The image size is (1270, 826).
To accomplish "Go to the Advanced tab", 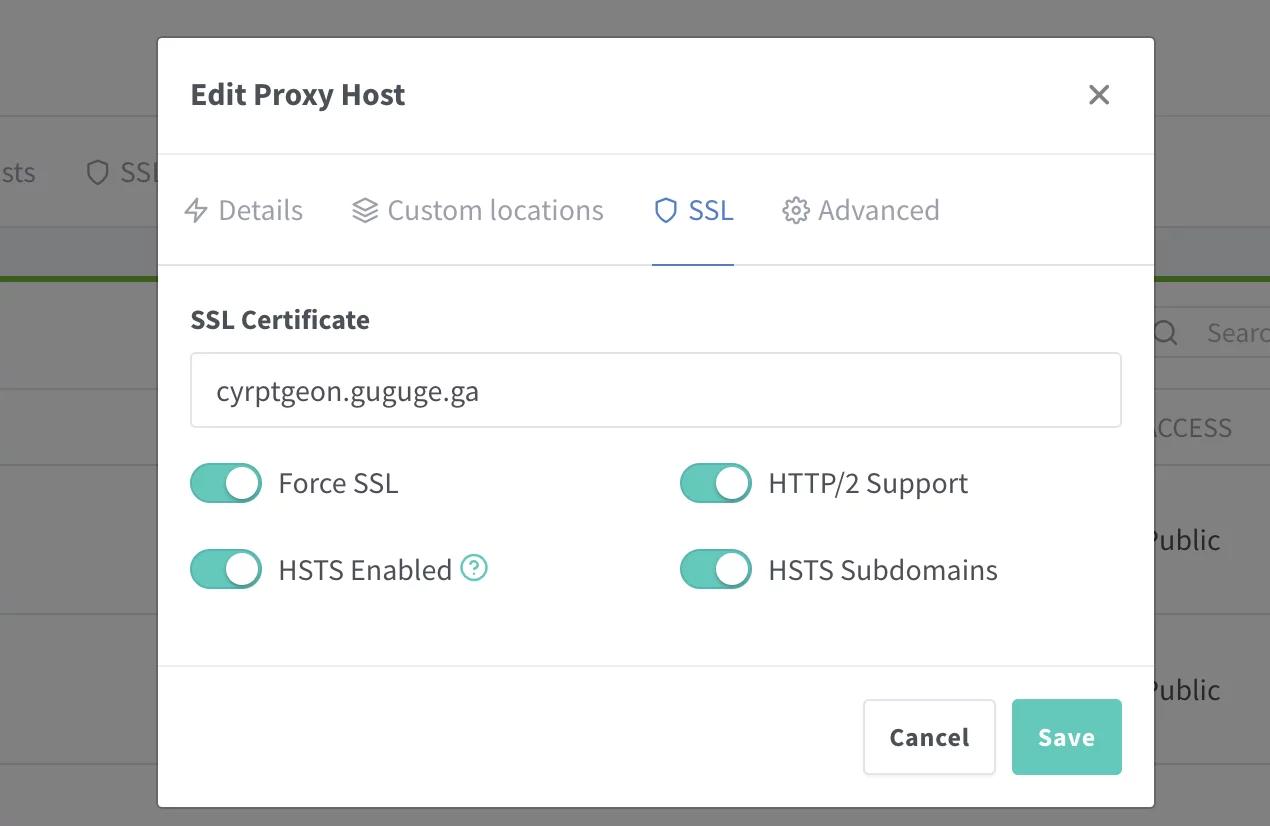I will [x=878, y=211].
